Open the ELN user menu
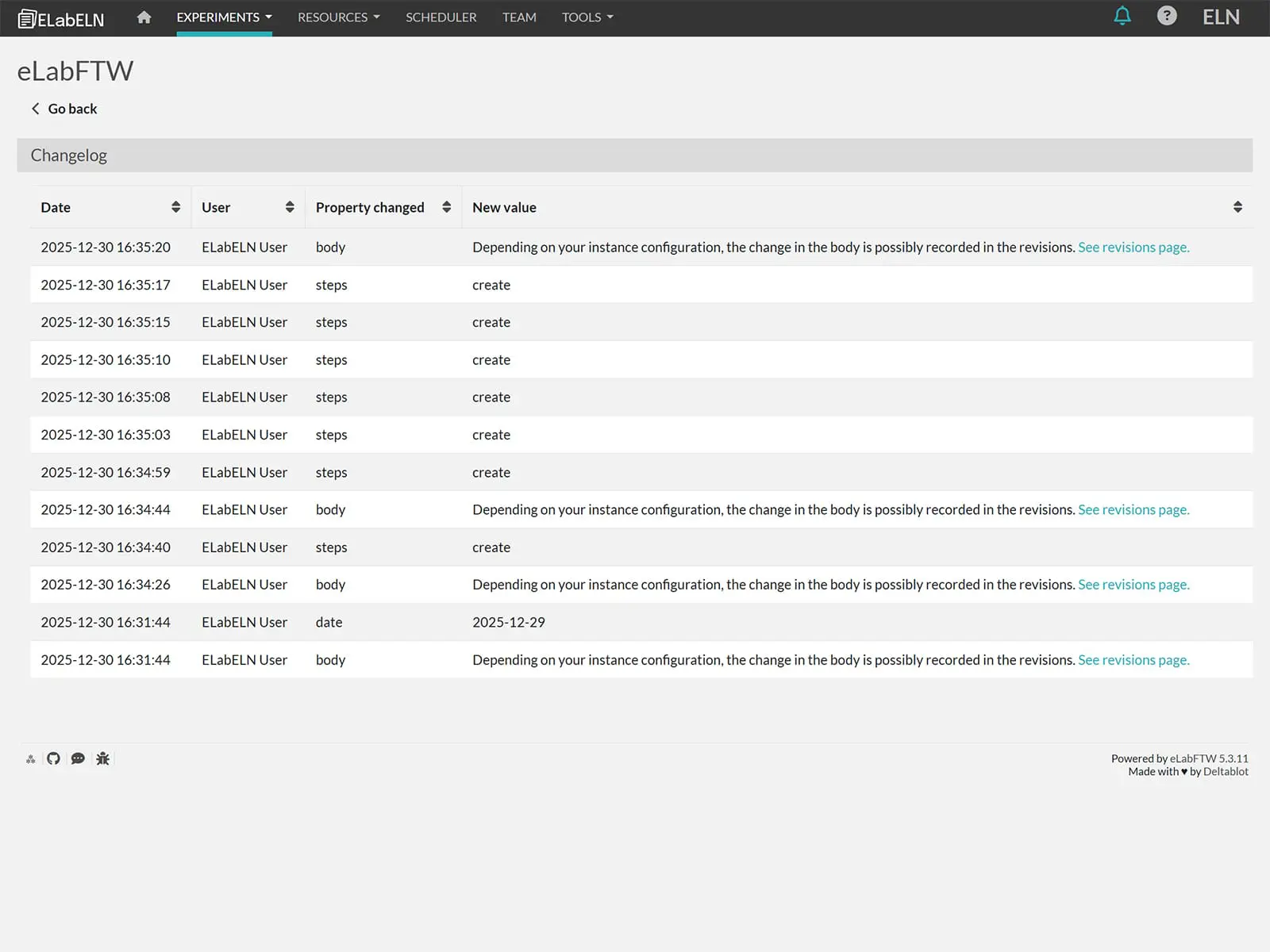The width and height of the screenshot is (1270, 952). 1220,17
